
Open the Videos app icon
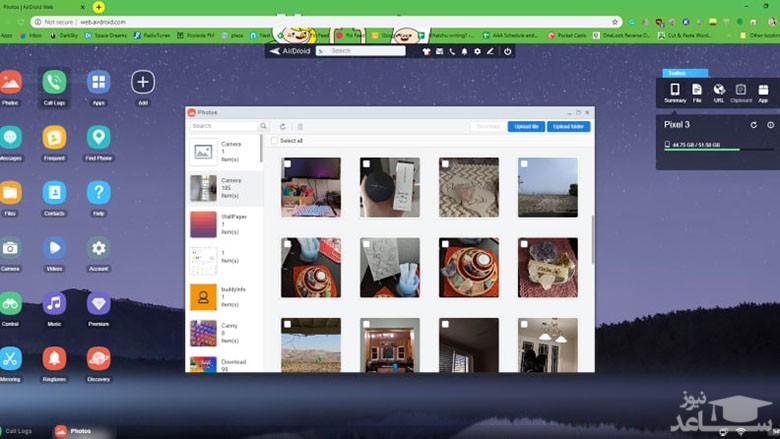[54, 248]
